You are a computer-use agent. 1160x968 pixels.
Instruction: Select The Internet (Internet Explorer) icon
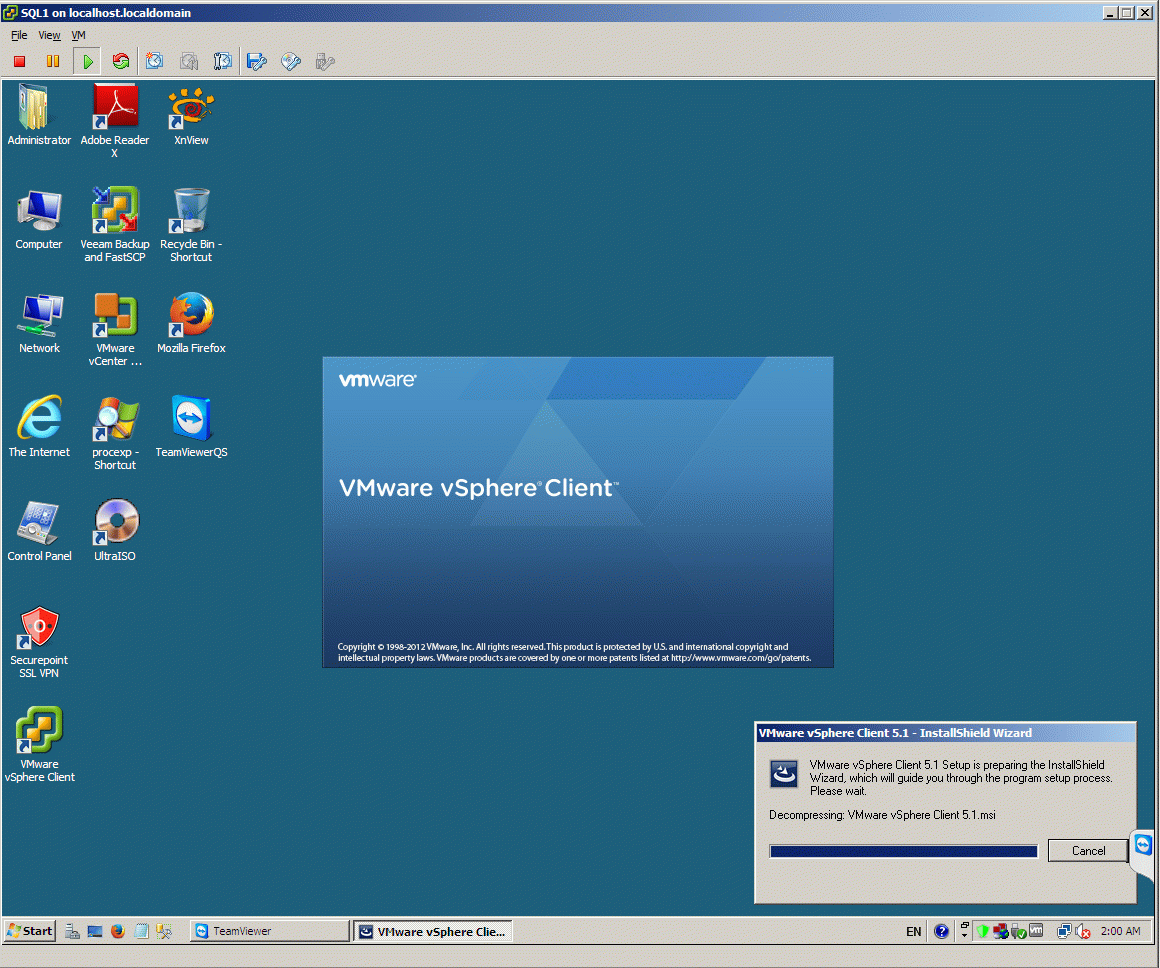tap(39, 427)
